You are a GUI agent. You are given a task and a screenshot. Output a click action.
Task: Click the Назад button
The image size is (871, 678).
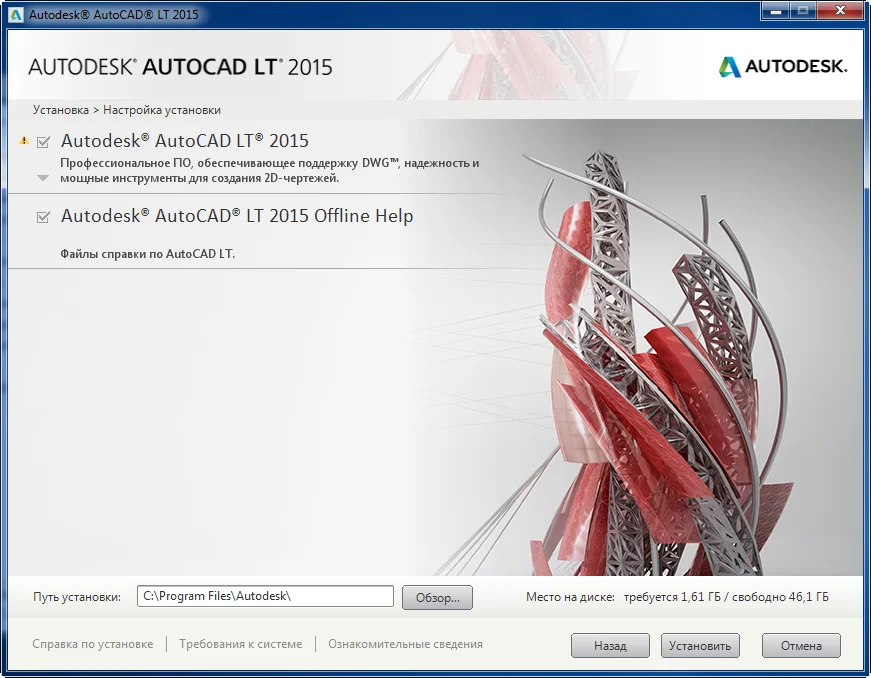610,646
